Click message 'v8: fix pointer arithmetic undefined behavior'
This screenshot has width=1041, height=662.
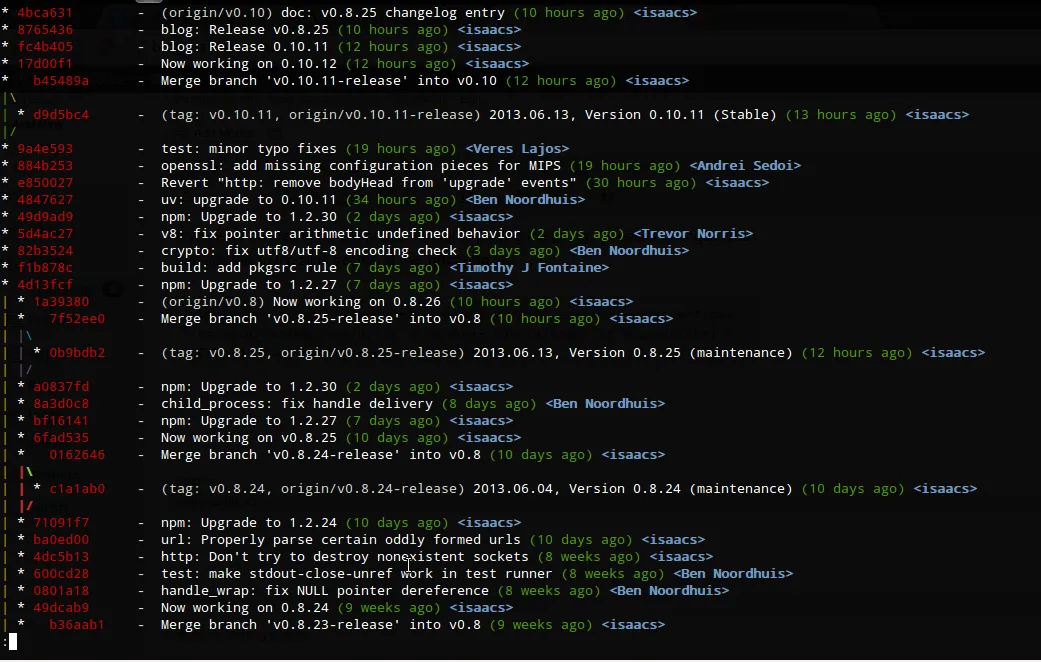(341, 234)
